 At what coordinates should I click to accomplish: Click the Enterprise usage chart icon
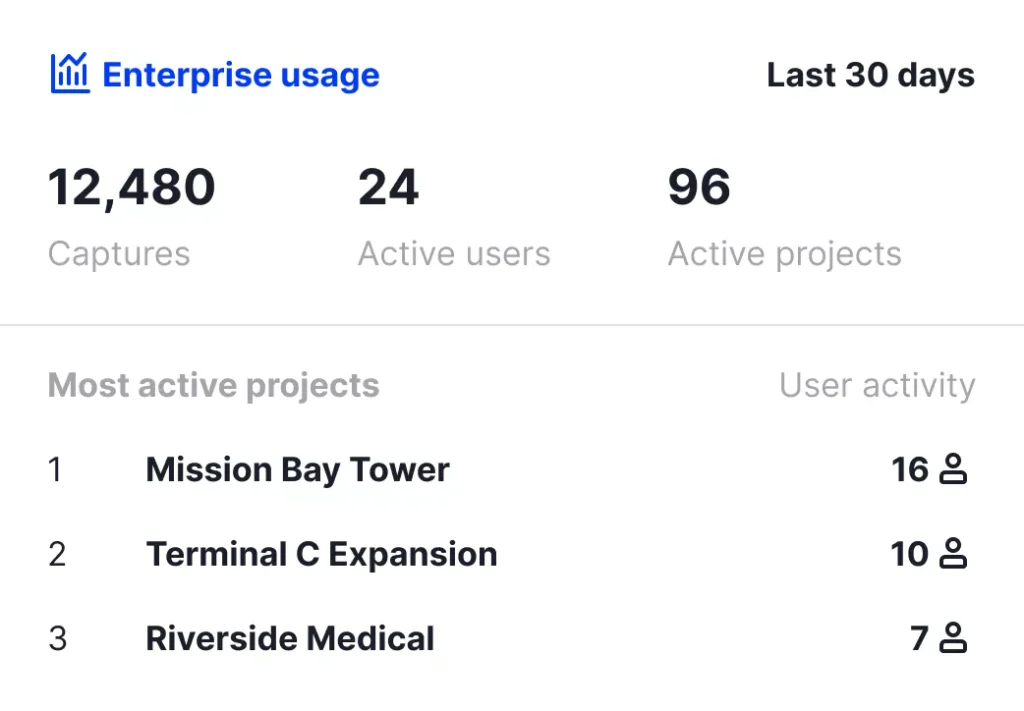tap(70, 73)
